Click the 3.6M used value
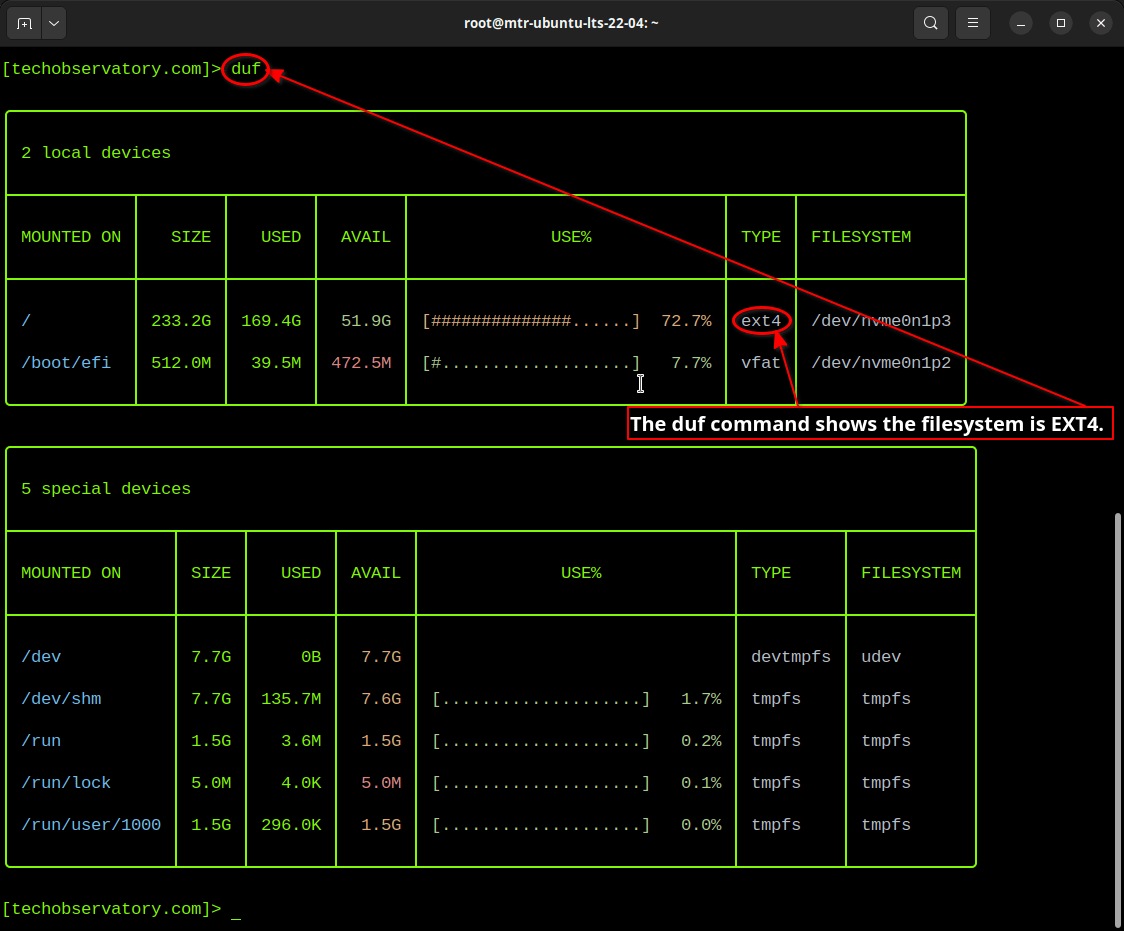The image size is (1124, 931). [301, 741]
